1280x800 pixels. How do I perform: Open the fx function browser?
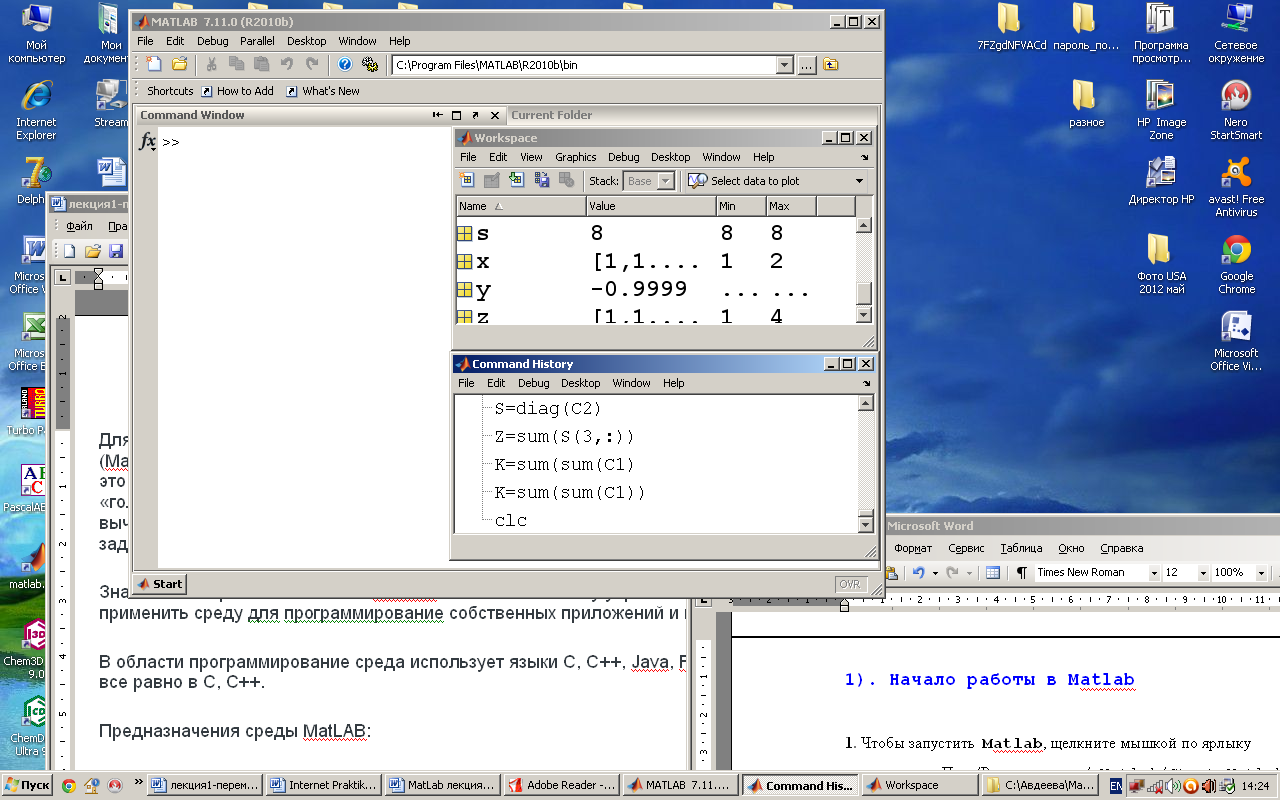point(147,141)
